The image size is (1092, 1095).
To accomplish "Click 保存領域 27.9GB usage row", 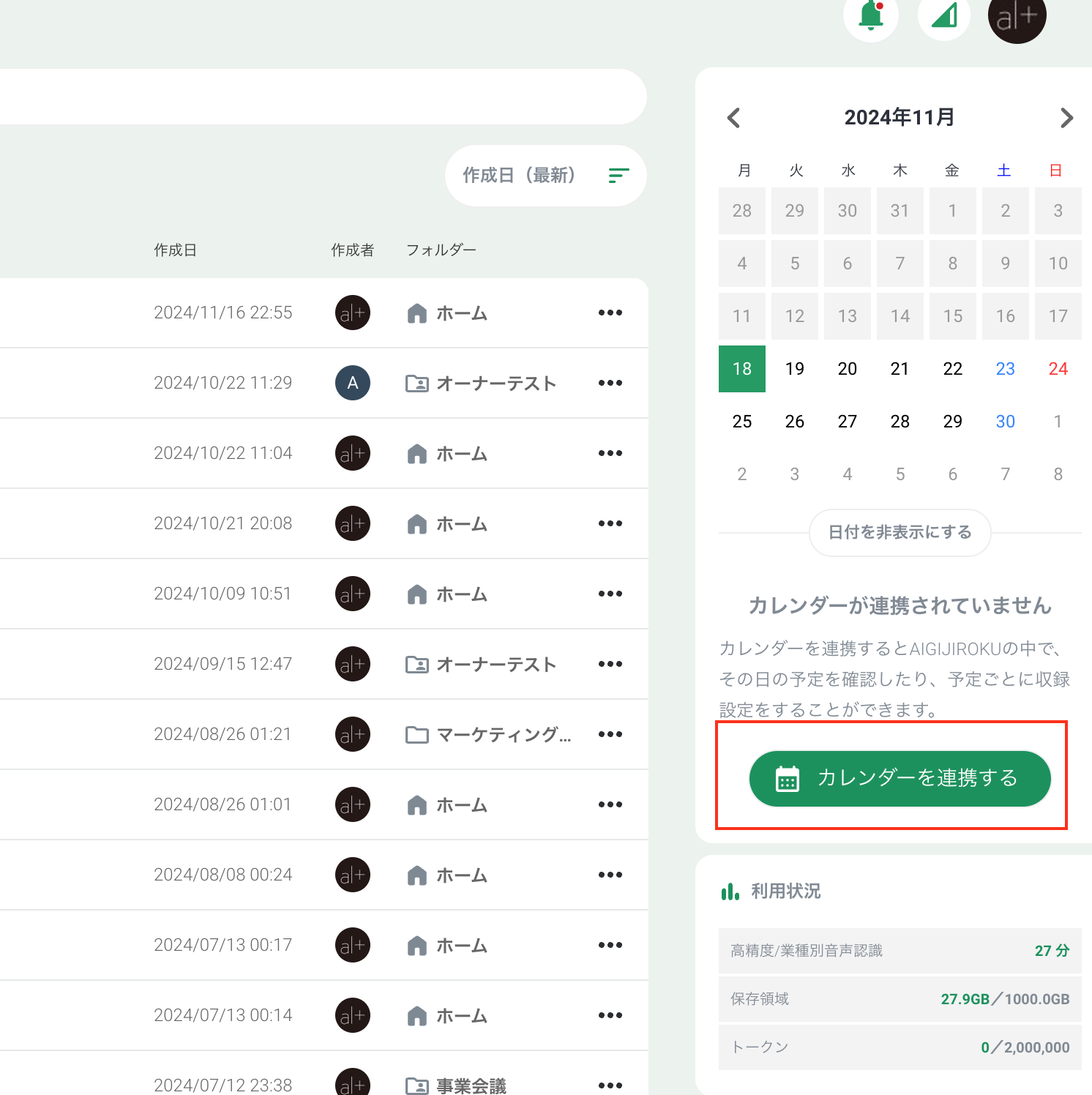I will pyautogui.click(x=900, y=999).
